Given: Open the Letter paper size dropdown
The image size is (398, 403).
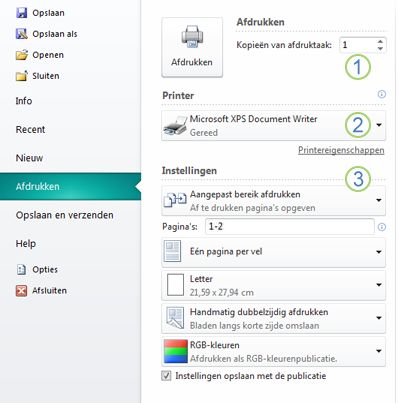Looking at the screenshot, I should click(379, 285).
